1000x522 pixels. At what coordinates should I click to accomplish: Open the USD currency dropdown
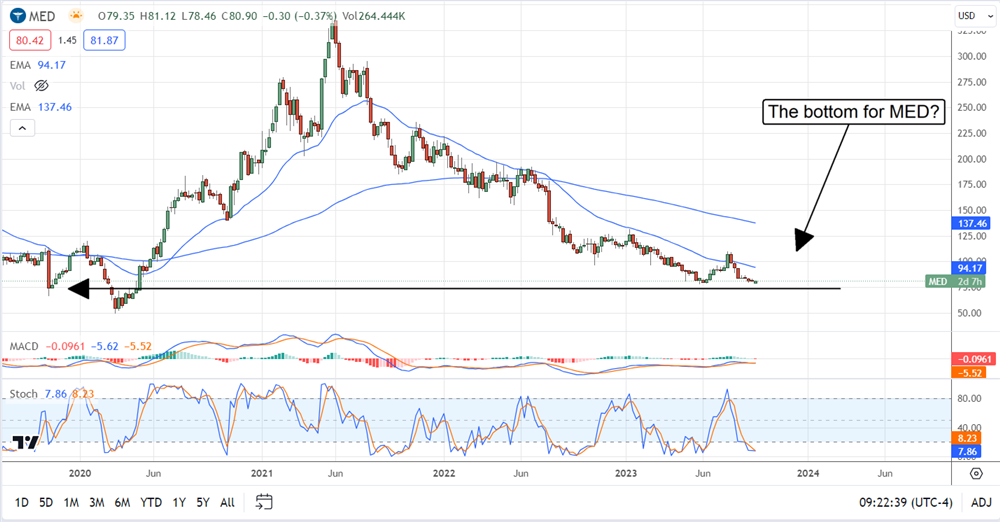point(966,16)
